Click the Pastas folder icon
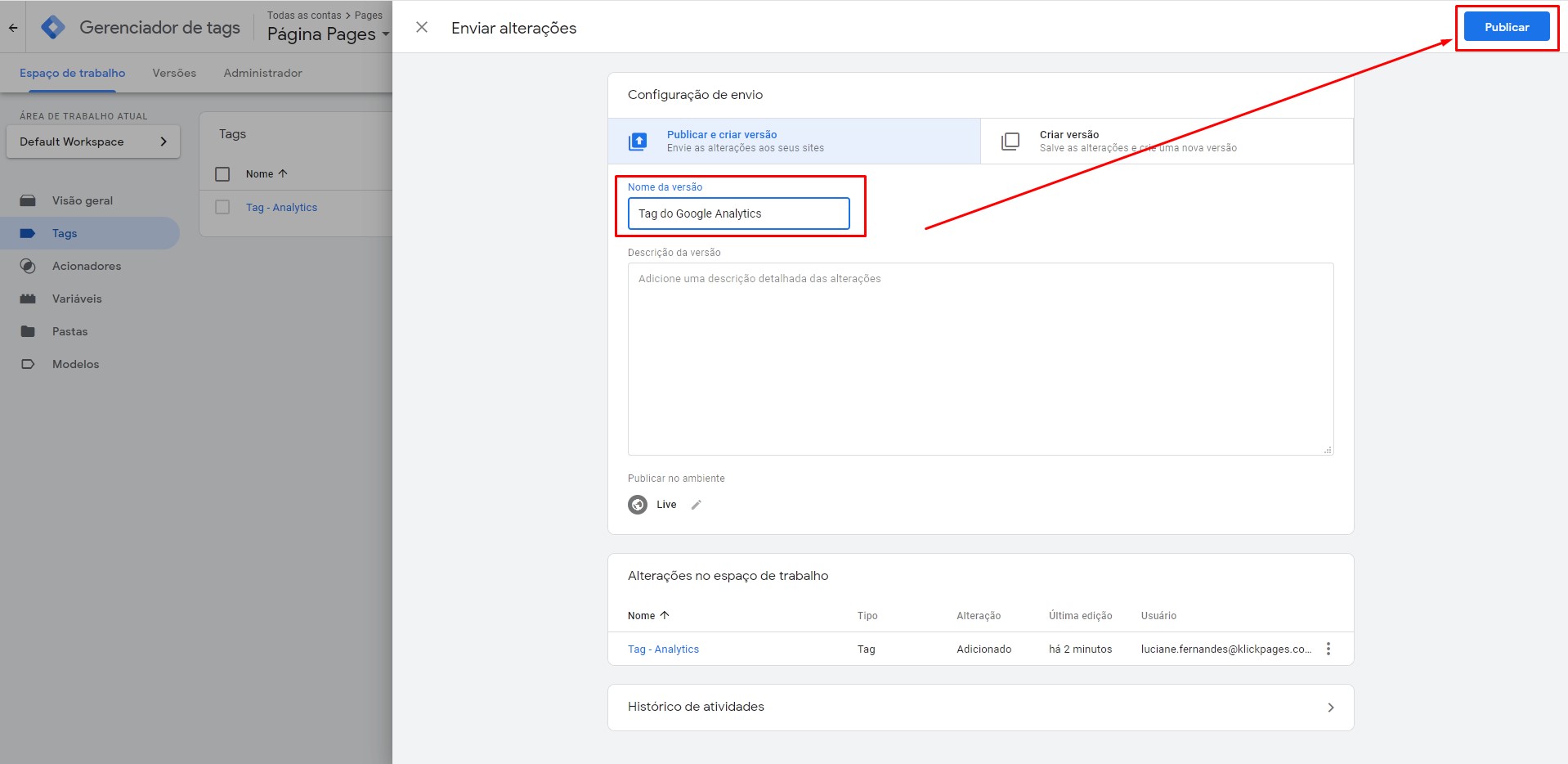 (x=28, y=331)
